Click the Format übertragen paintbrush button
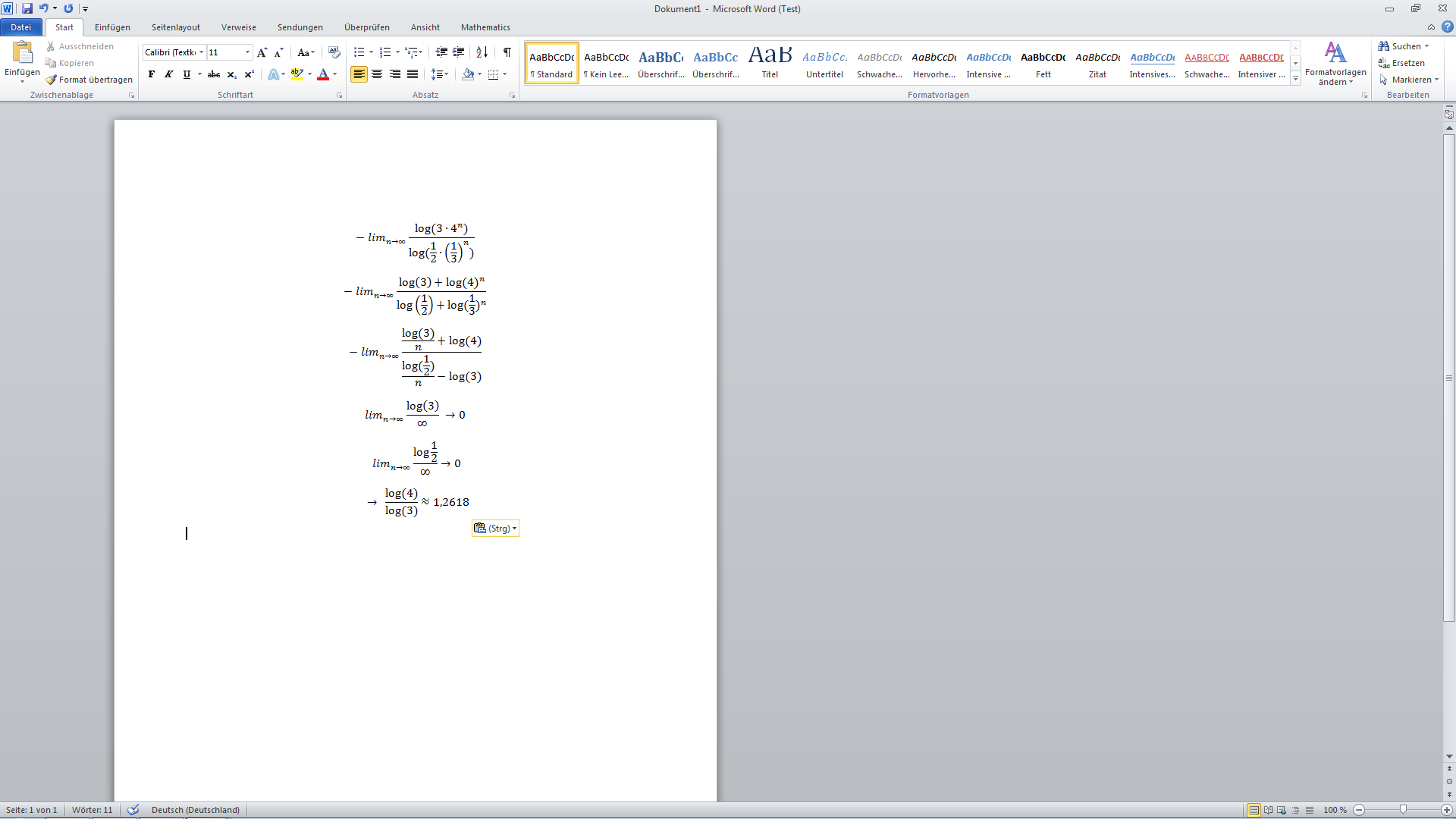This screenshot has height=819, width=1456. point(89,80)
